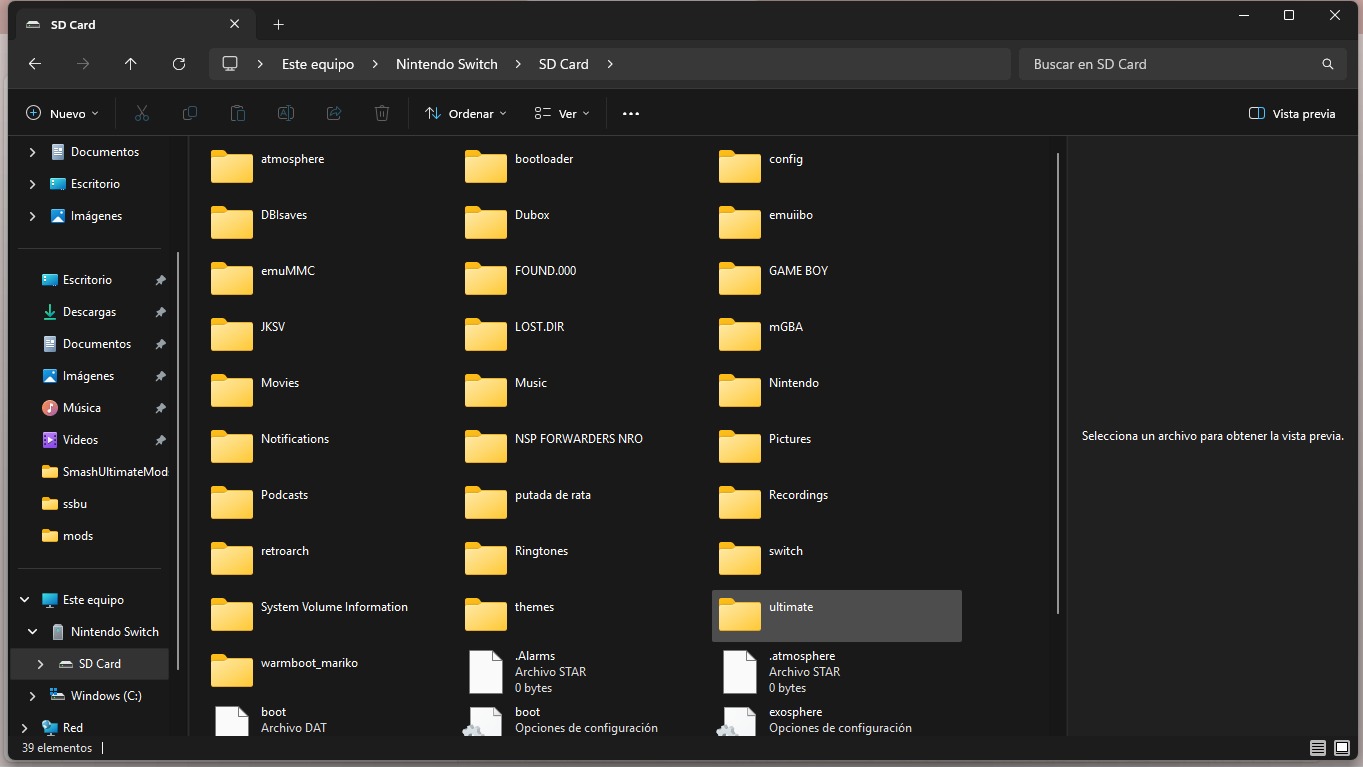Click the Up directory arrow
The height and width of the screenshot is (767, 1363).
[x=131, y=64]
